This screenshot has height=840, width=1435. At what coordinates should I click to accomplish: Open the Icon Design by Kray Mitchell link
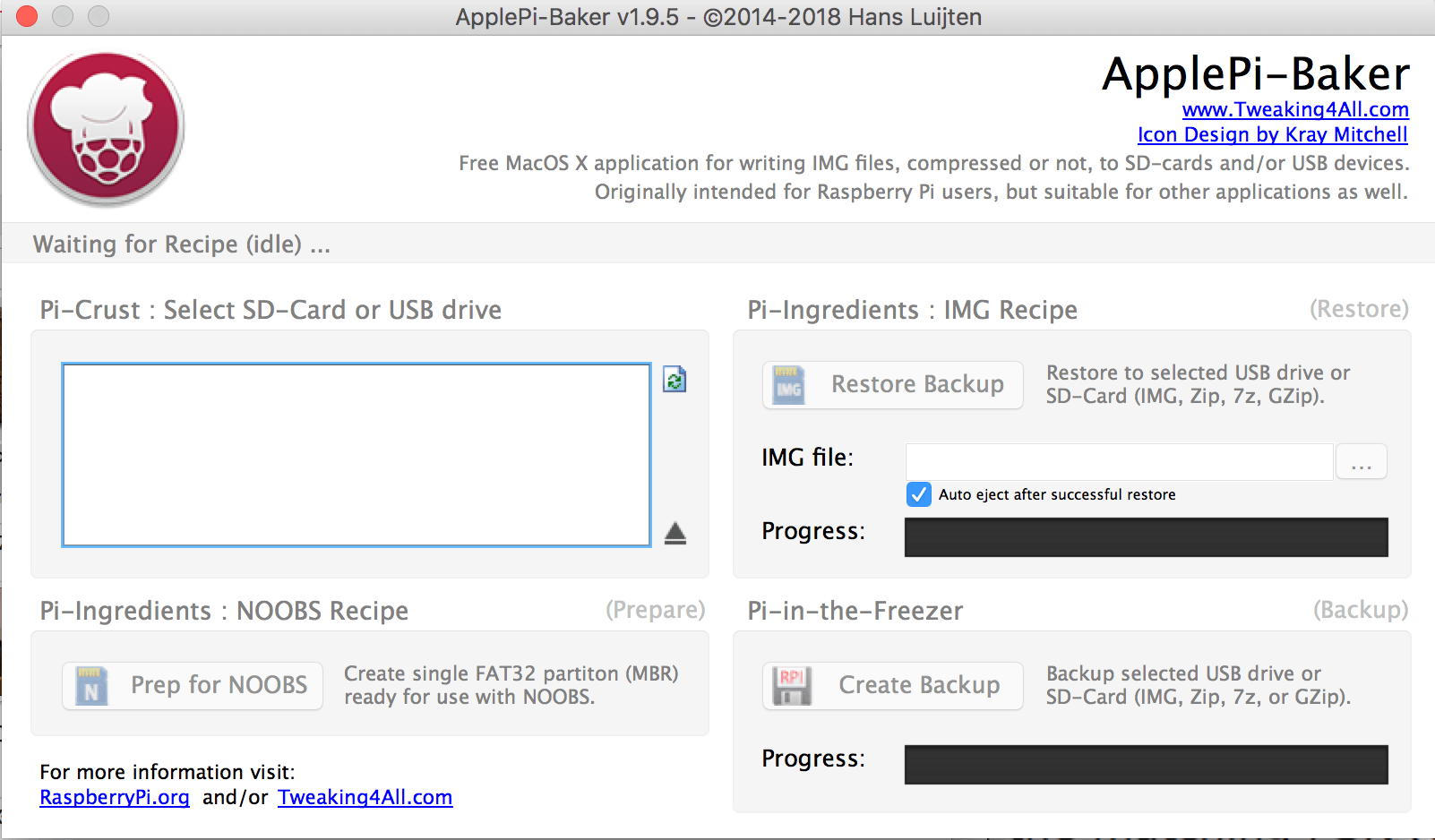(1272, 135)
